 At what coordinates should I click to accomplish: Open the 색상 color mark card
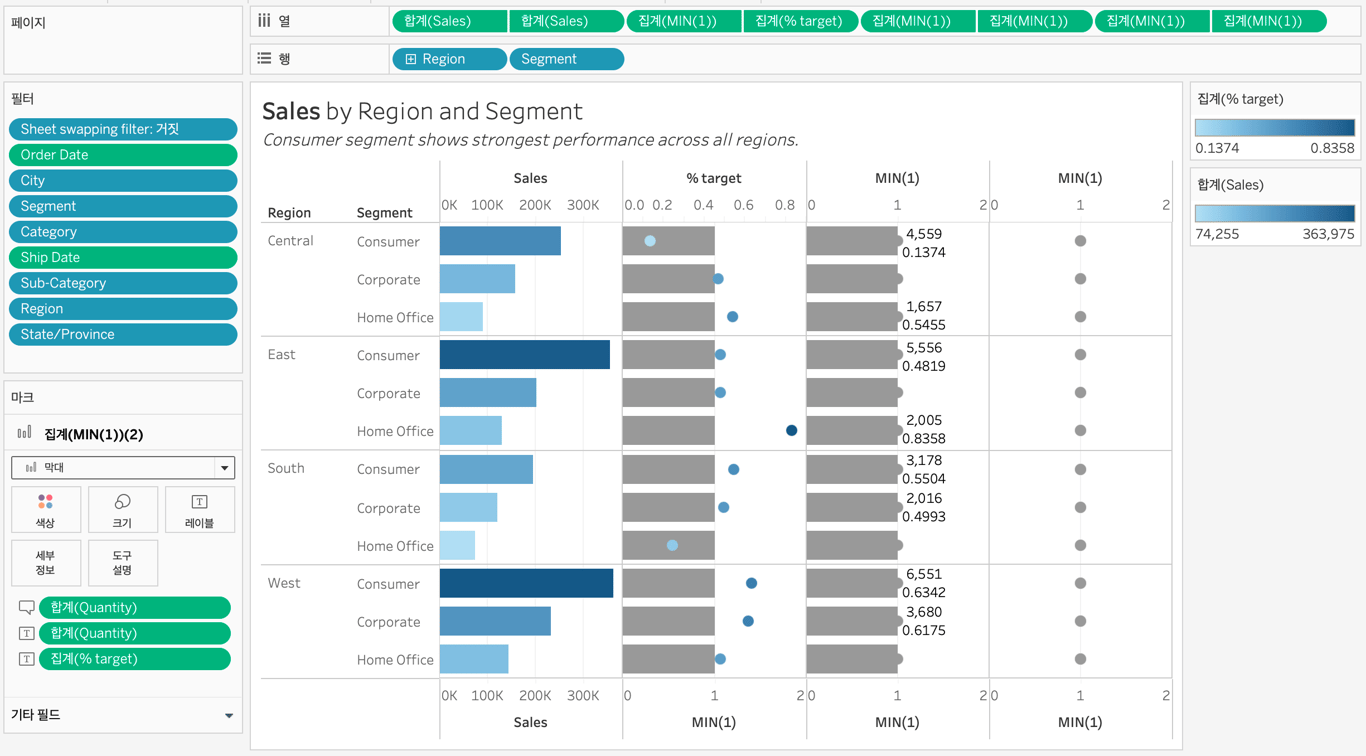tap(45, 509)
